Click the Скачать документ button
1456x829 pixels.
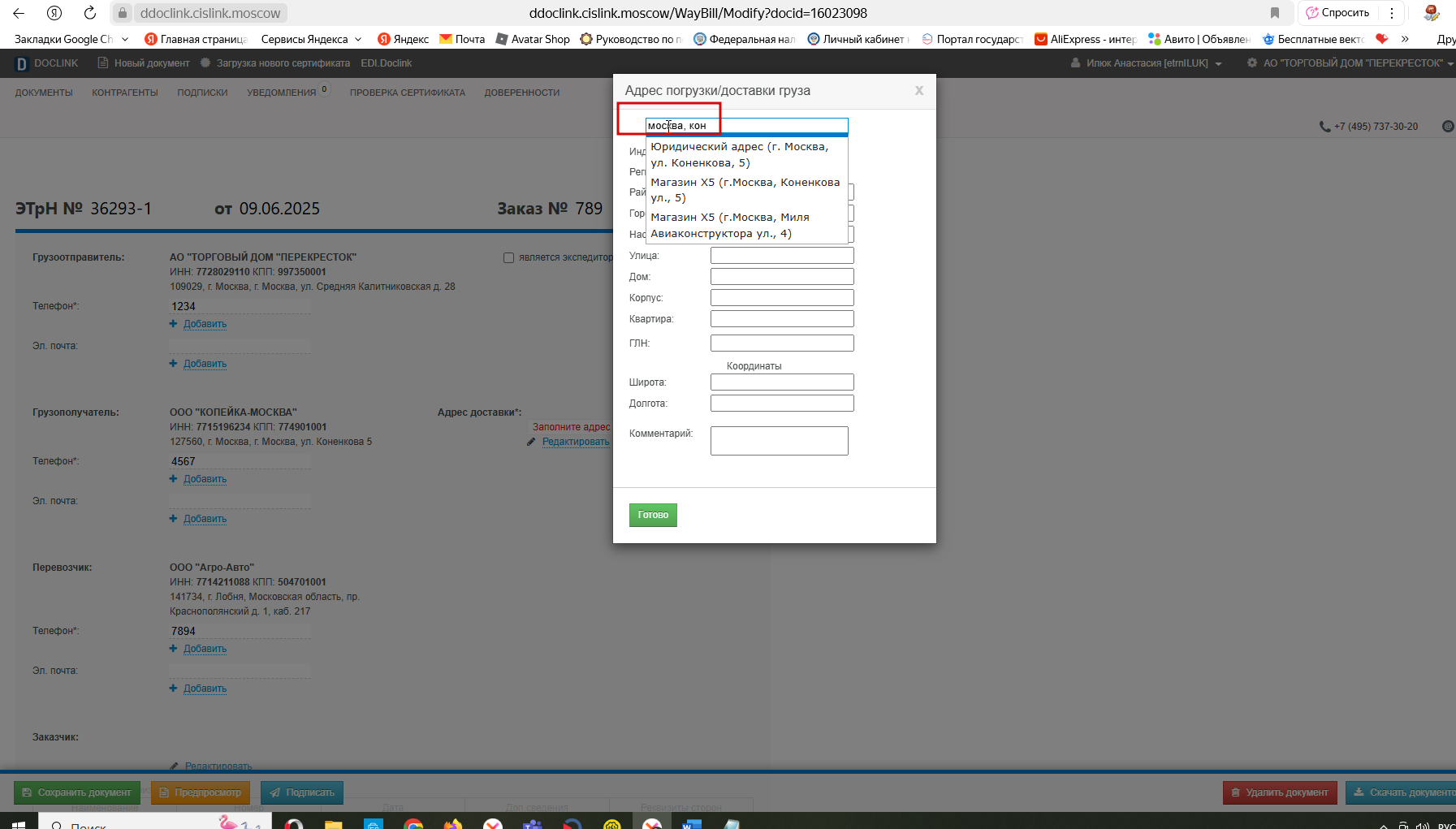pos(1402,792)
